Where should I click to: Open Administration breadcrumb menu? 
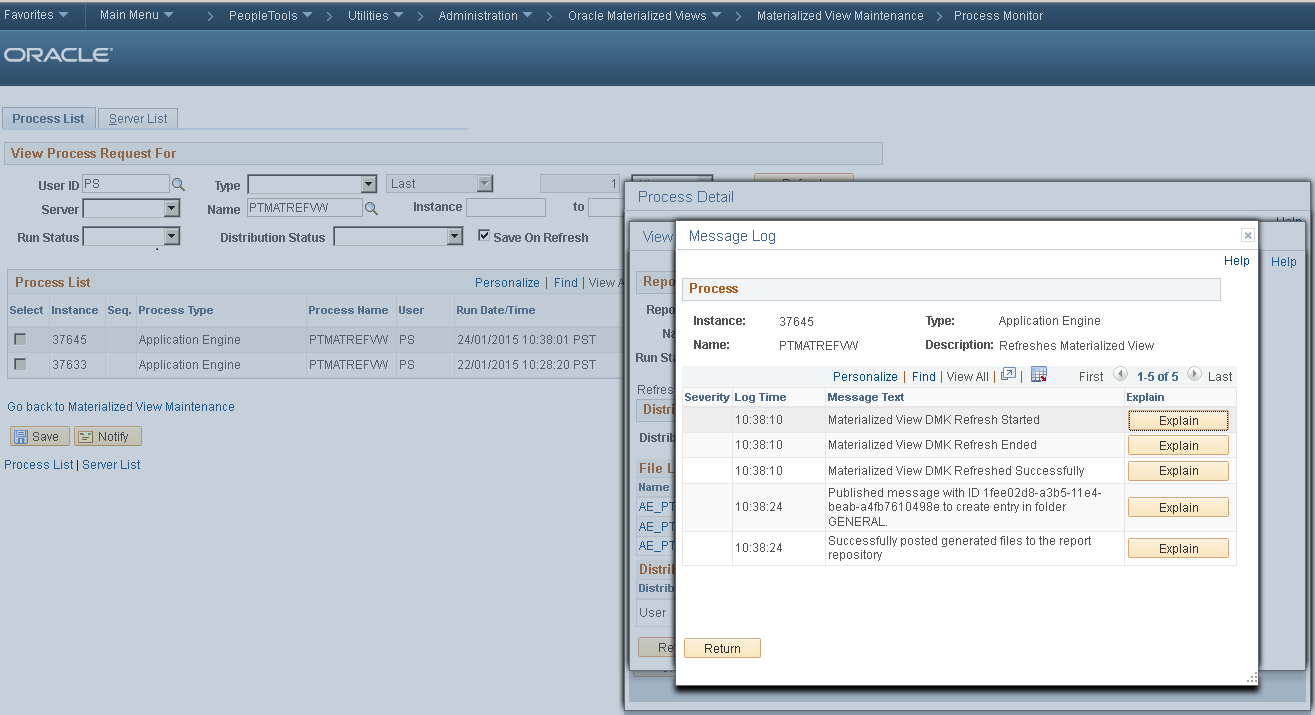[x=486, y=16]
